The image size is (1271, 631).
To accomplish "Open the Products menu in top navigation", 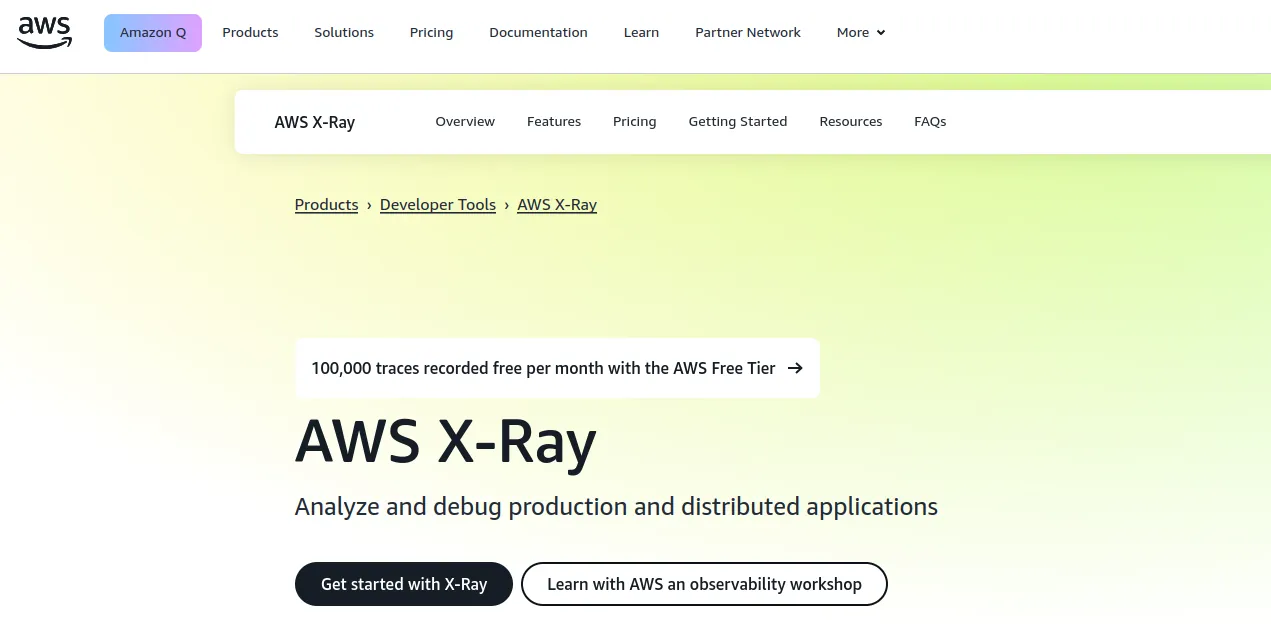I will 250,33.
